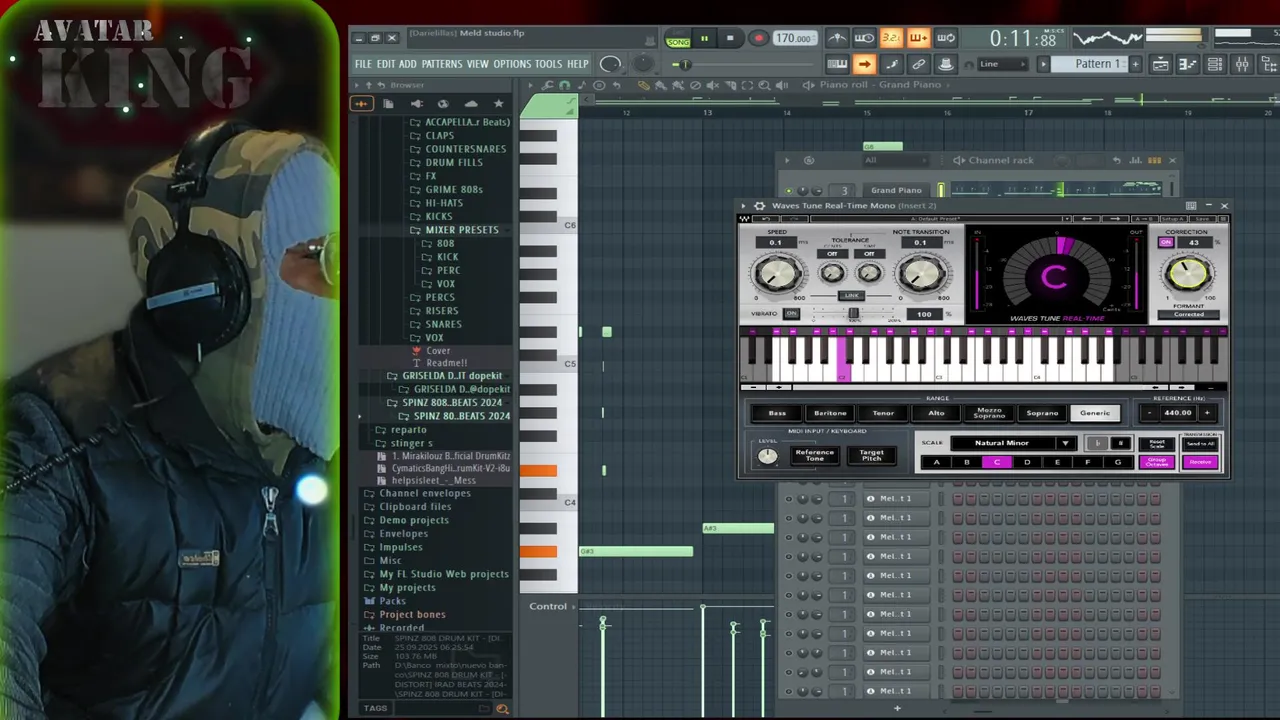Open the FILE menu

coord(363,64)
